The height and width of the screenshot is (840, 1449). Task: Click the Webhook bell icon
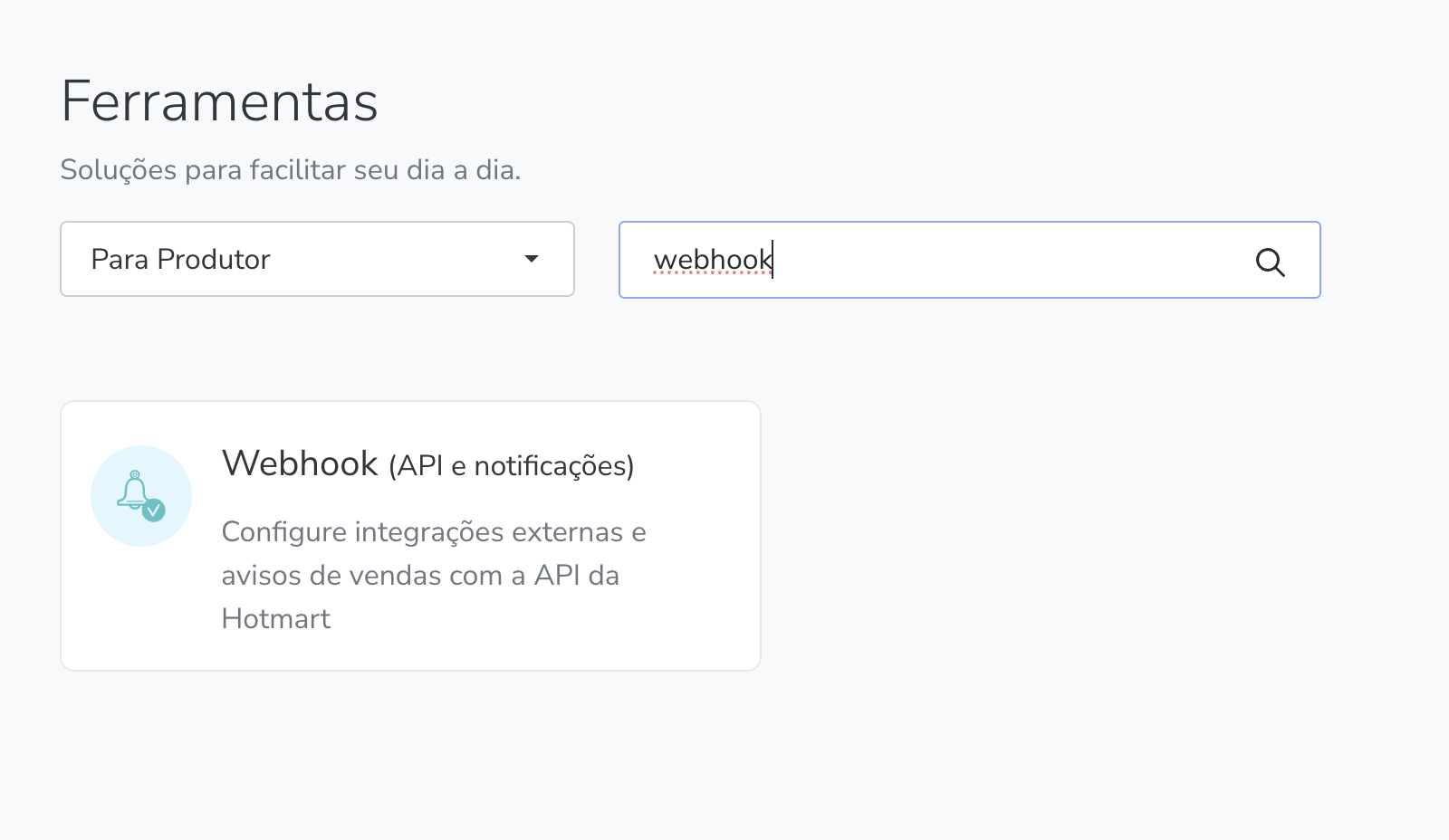pos(134,492)
